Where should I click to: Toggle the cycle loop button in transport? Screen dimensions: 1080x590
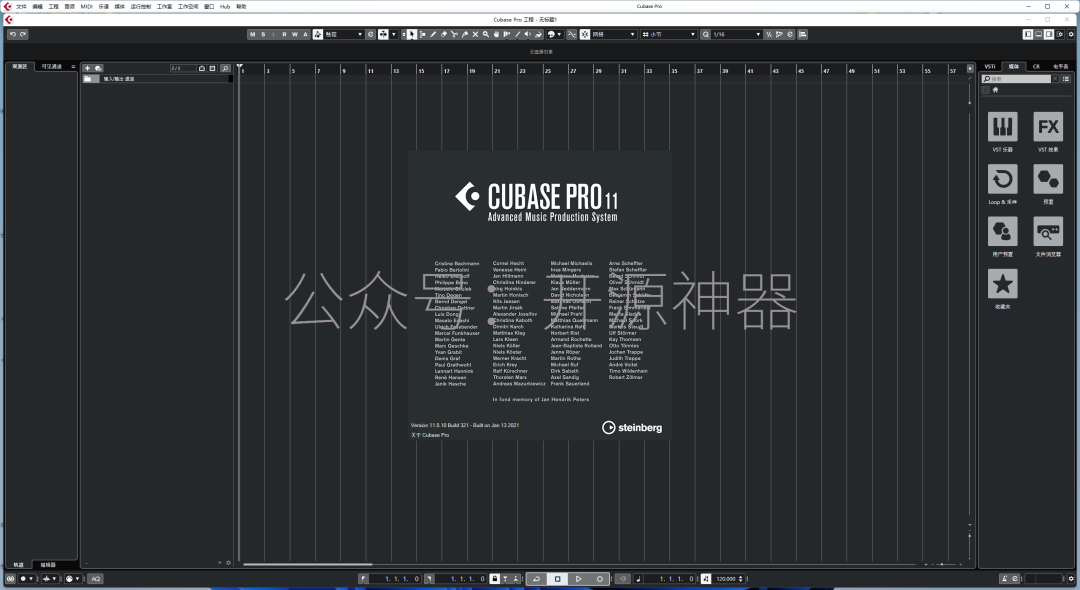pyautogui.click(x=536, y=579)
